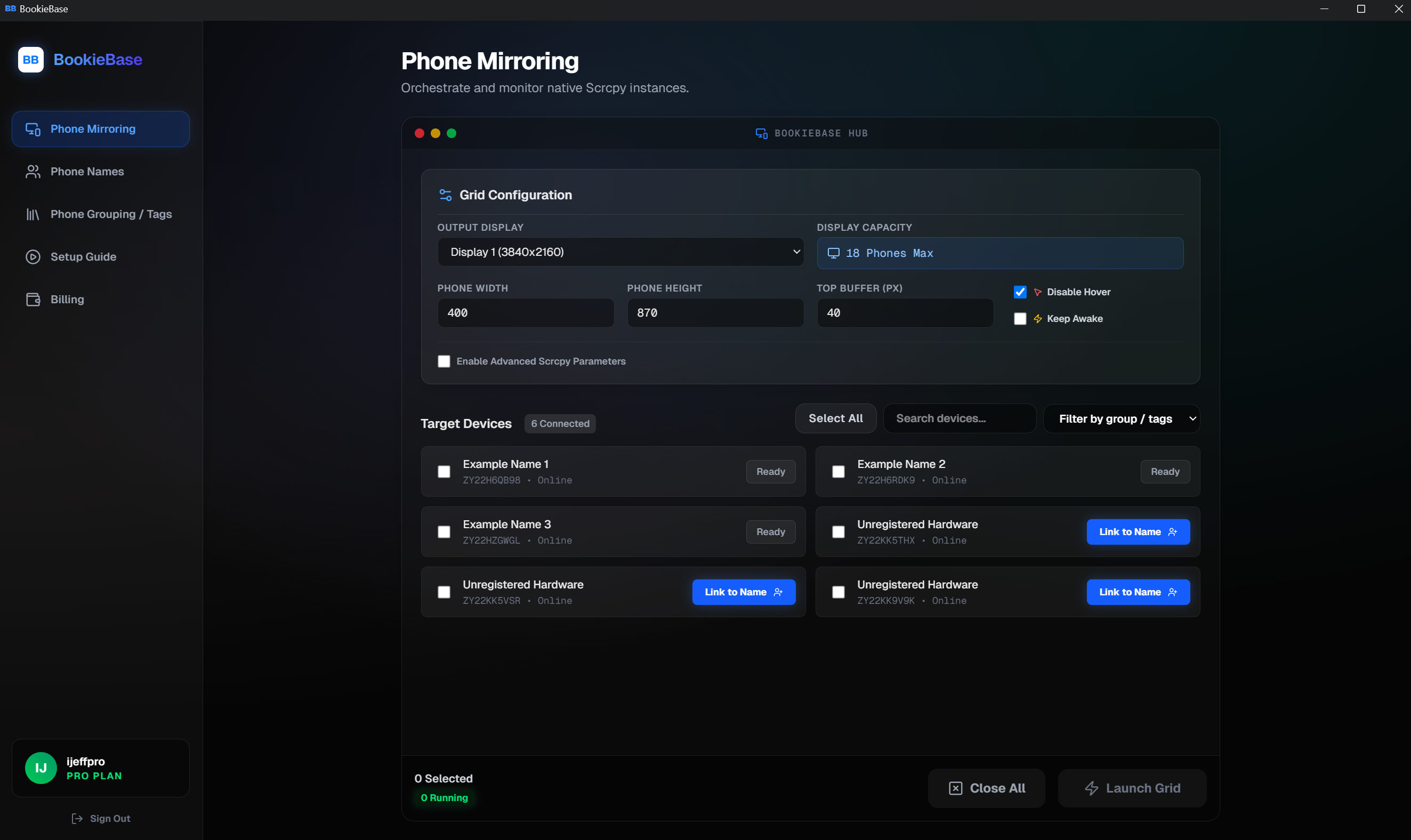This screenshot has width=1411, height=840.
Task: Click the yellow dot in hub title bar
Action: pyautogui.click(x=436, y=133)
